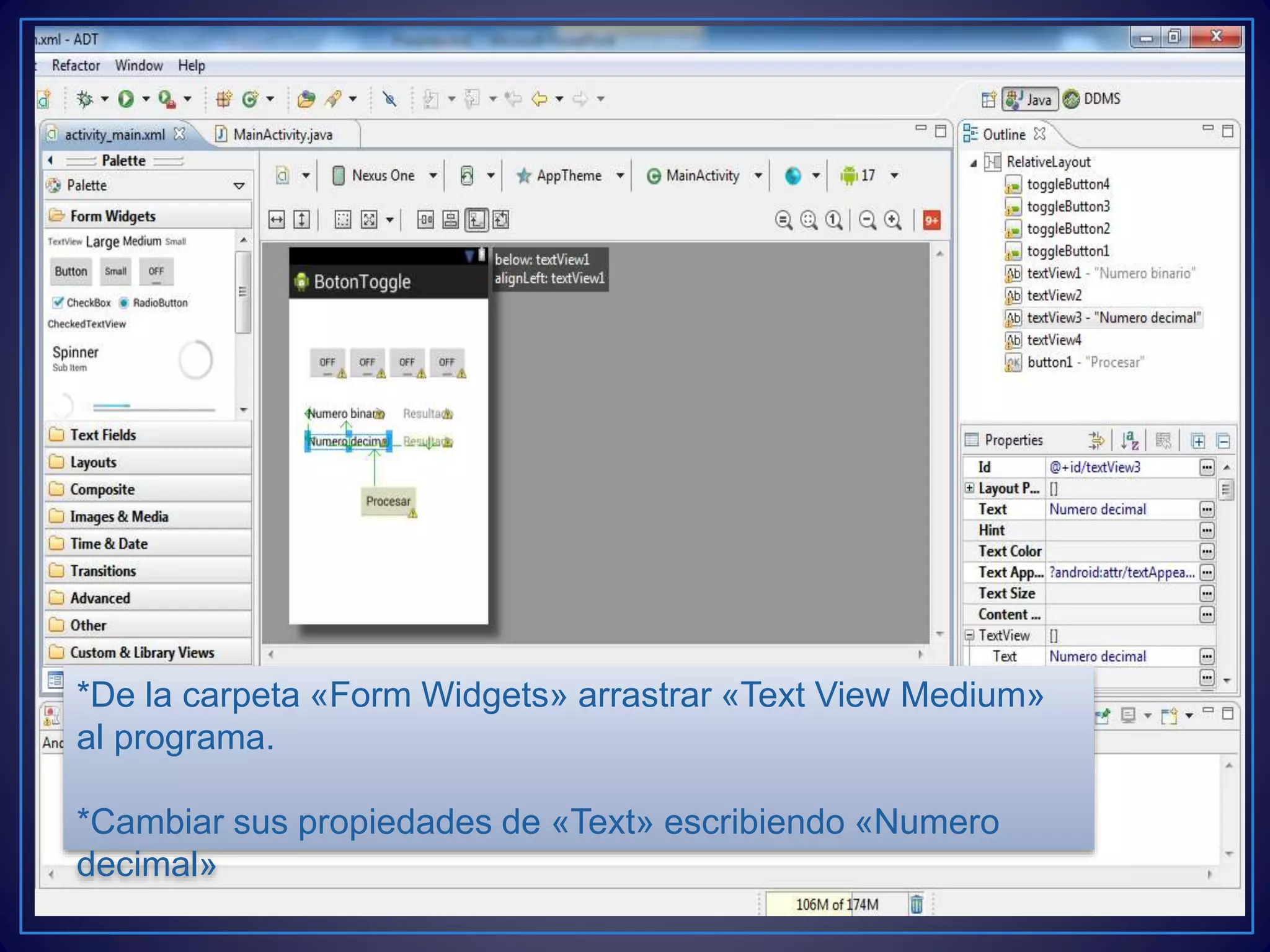This screenshot has height=952, width=1270.
Task: Run the application with green play icon
Action: click(126, 99)
